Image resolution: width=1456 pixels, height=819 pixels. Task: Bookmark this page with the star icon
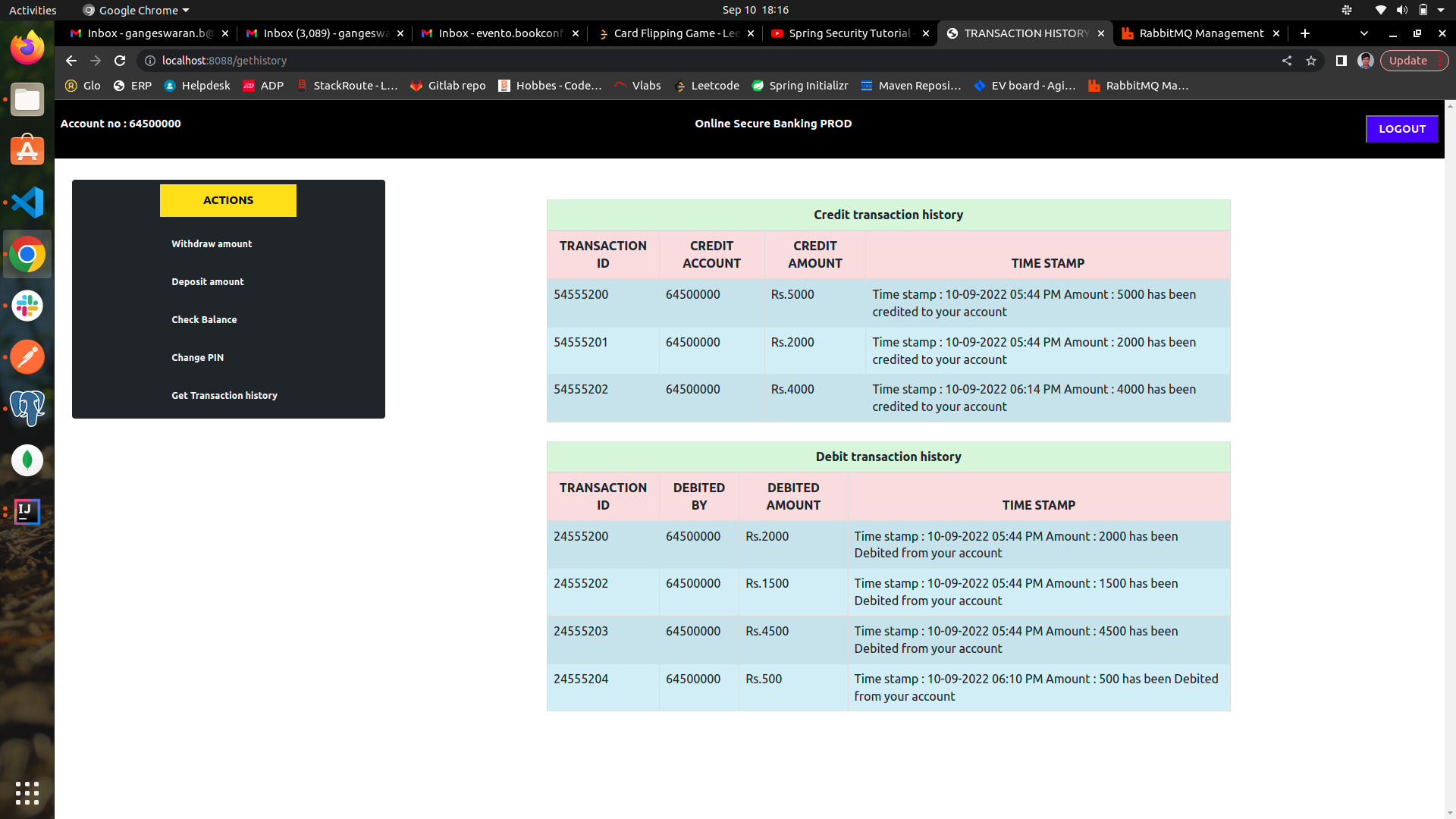[1311, 61]
